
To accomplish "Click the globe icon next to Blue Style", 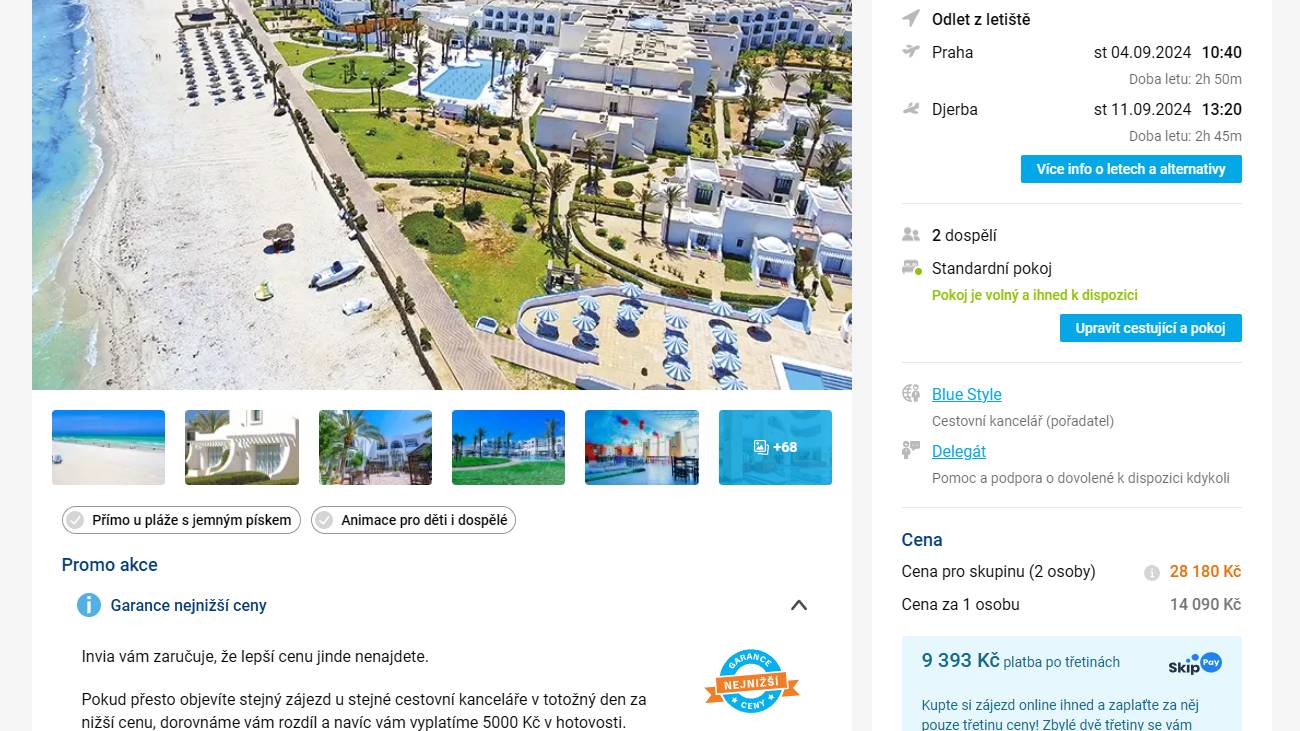I will tap(911, 393).
